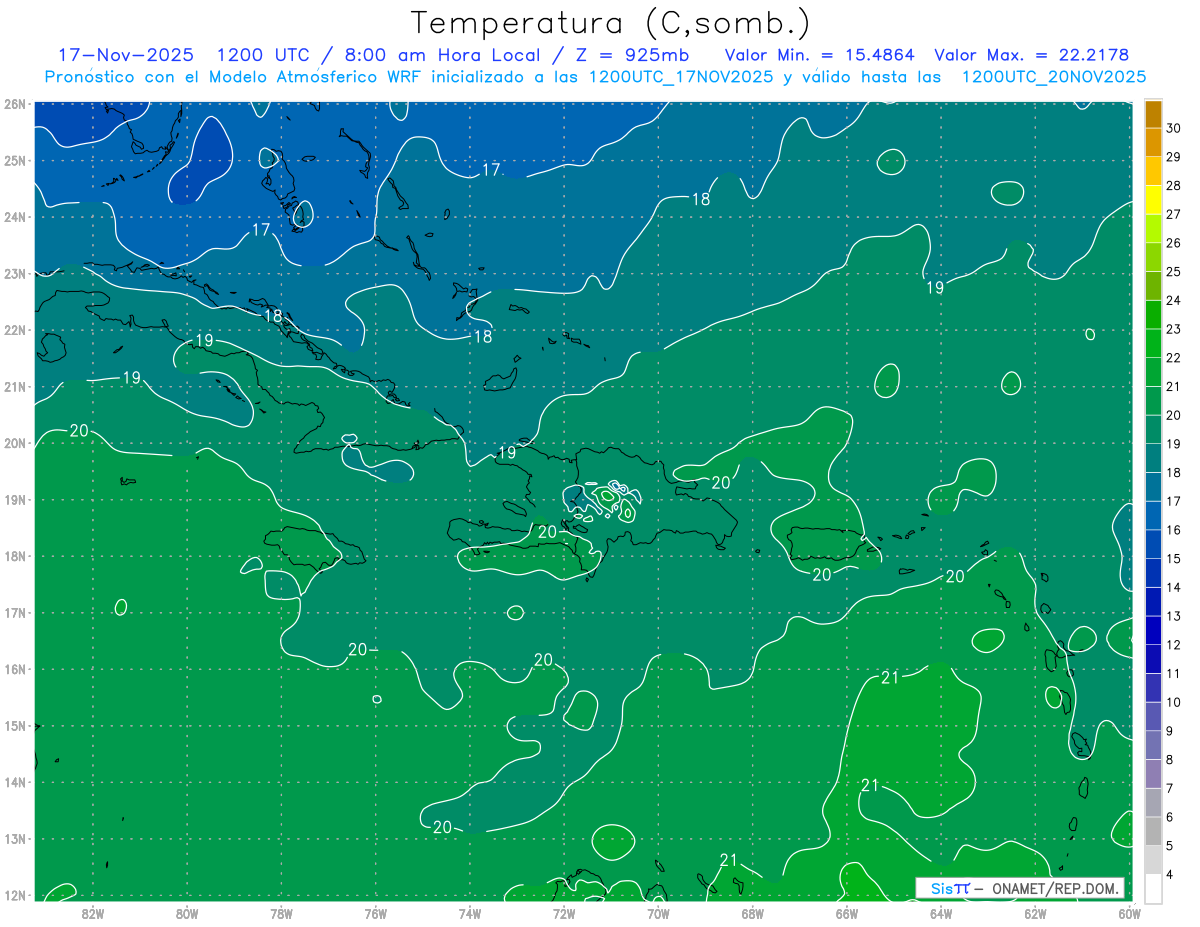Click the Valor Min. = 15.4864 readout

pos(823,55)
